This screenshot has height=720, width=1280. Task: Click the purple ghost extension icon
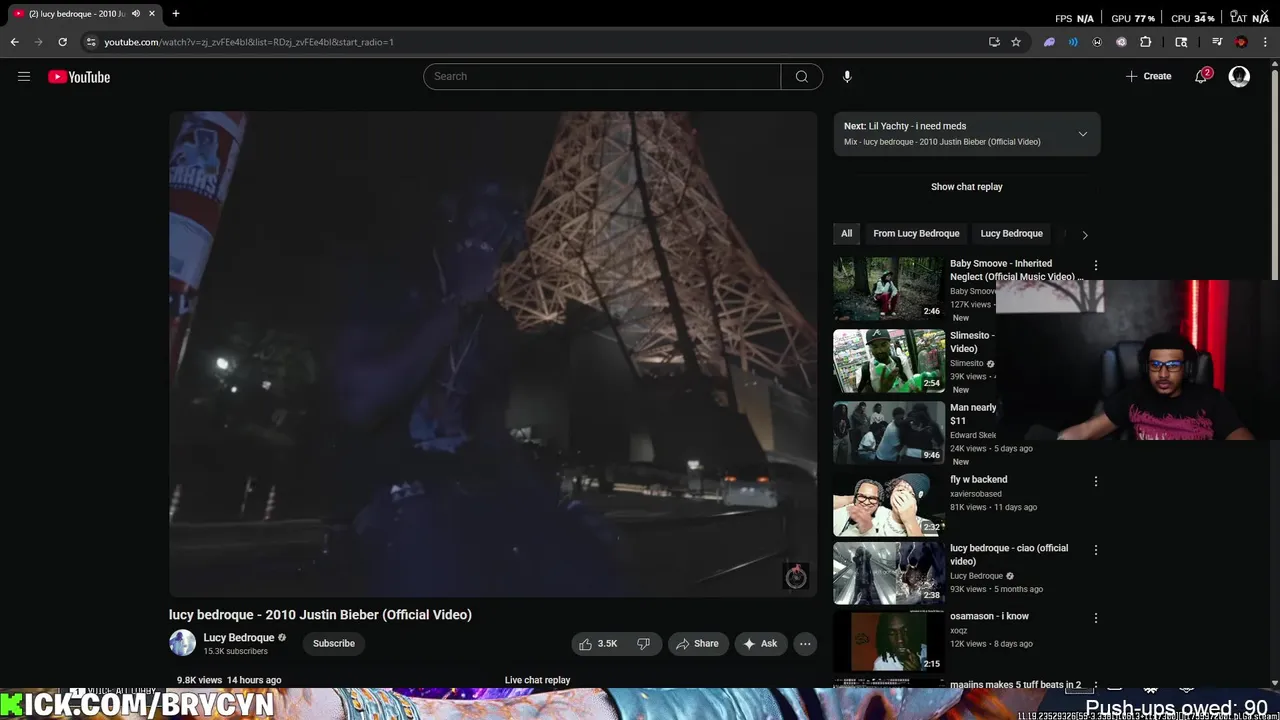(1049, 42)
